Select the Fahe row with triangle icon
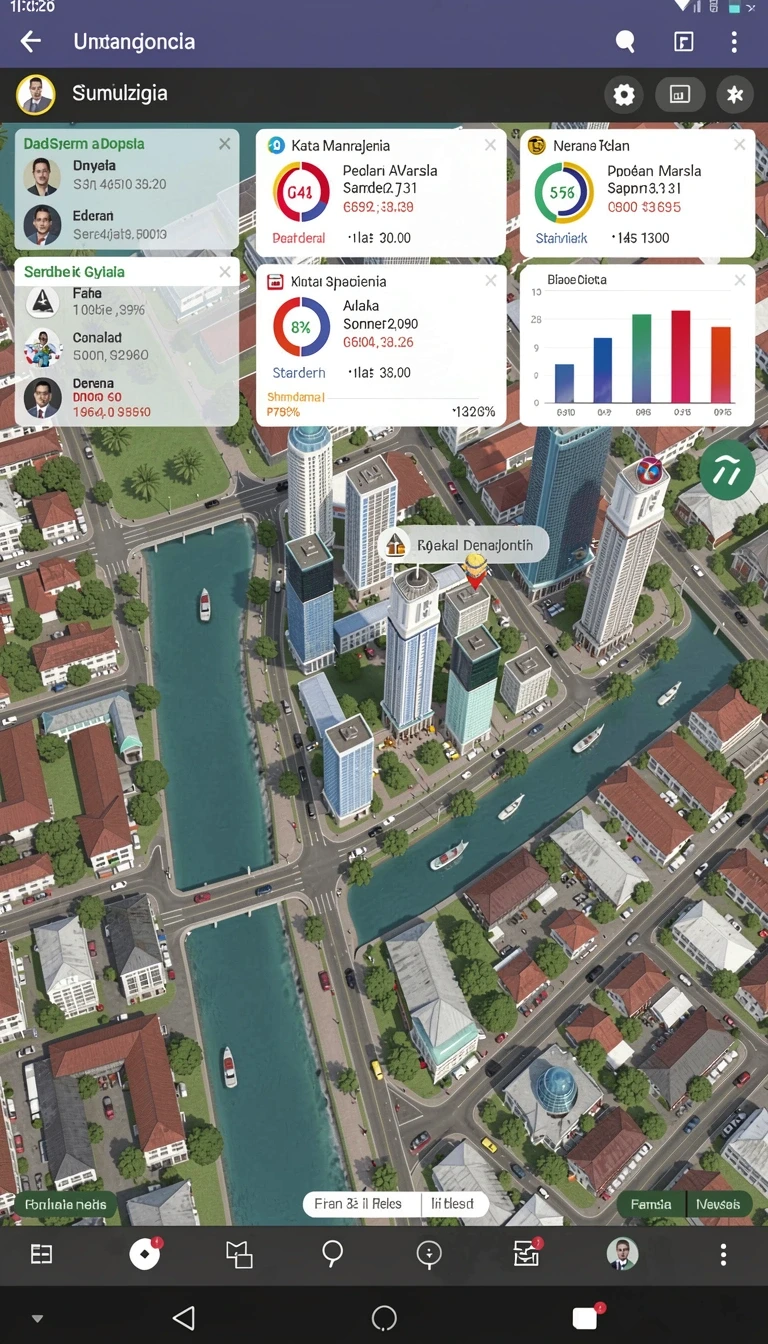This screenshot has height=1344, width=768. [x=127, y=301]
